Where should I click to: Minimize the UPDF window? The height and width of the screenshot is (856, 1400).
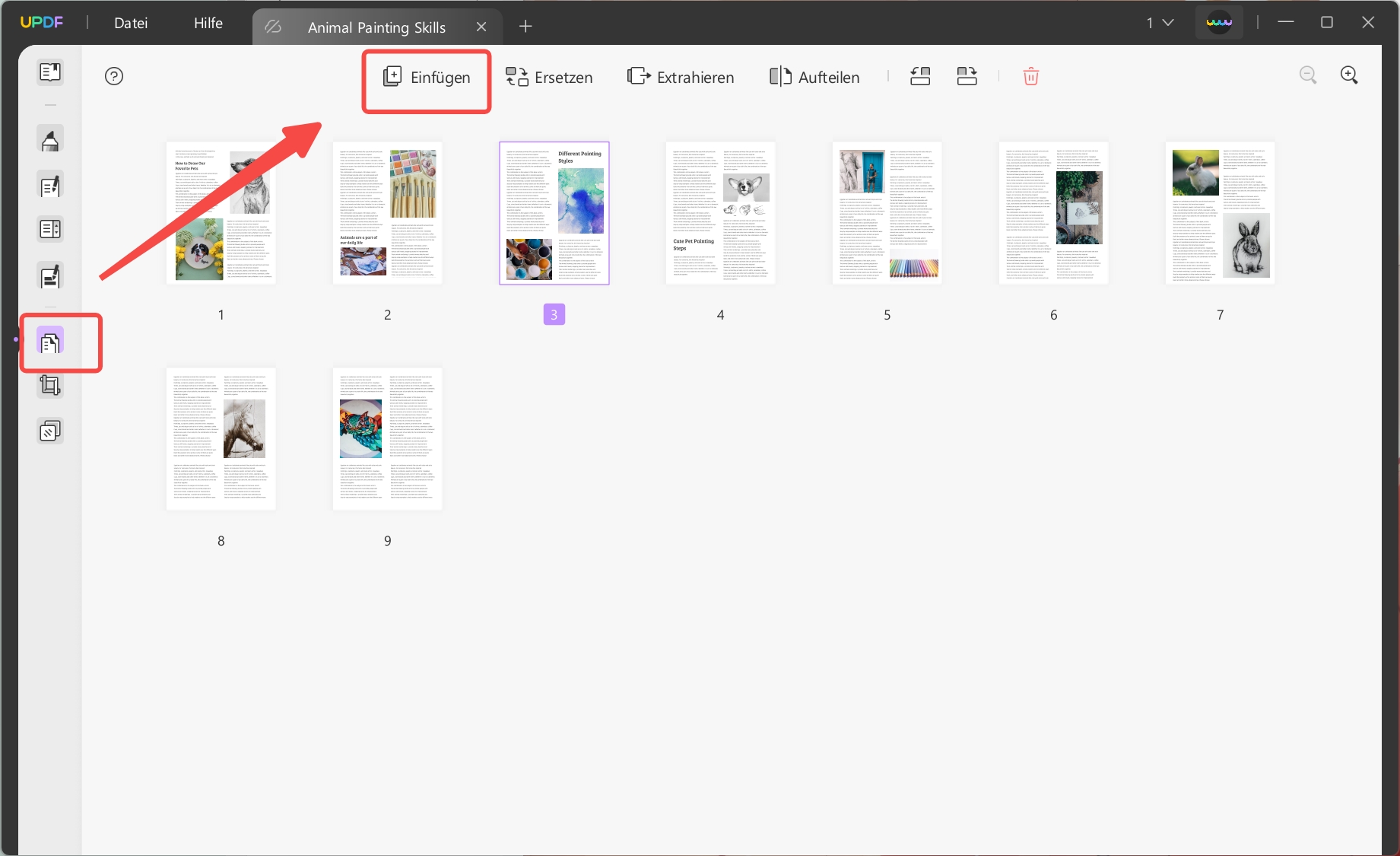point(1286,22)
